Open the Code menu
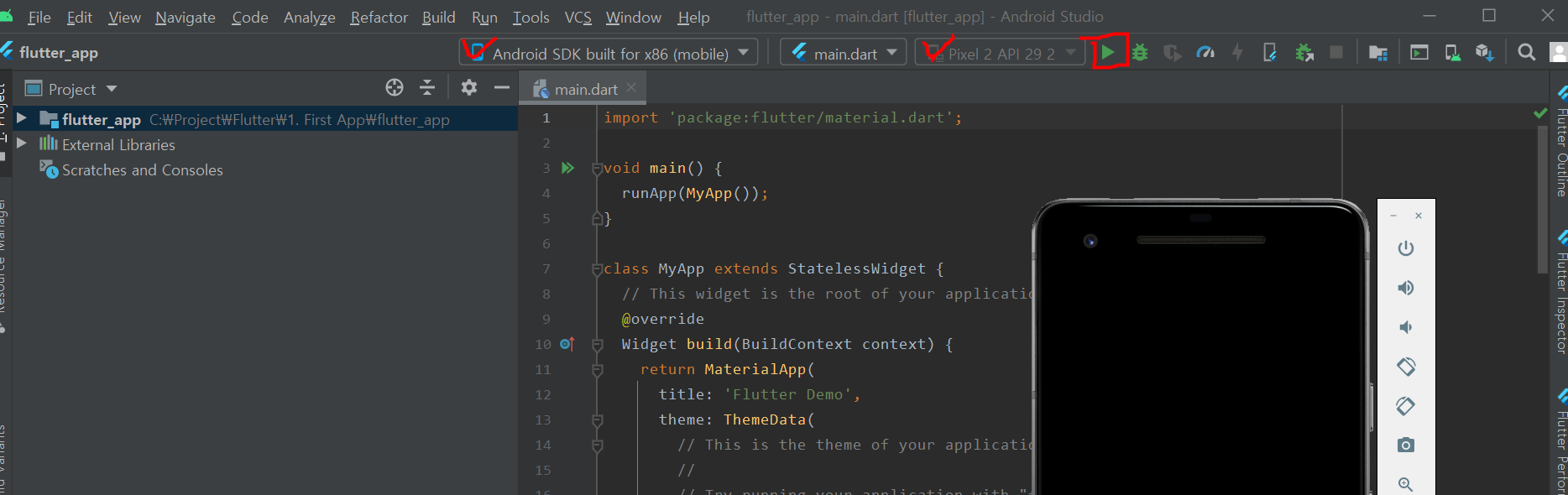Screen dimensions: 1568x495 [x=250, y=17]
